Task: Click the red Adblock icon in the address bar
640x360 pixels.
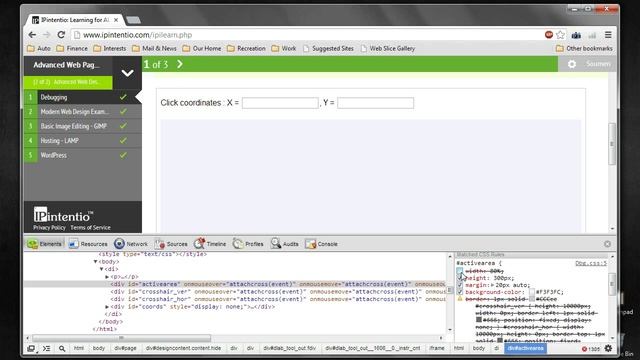Action: 549,35
